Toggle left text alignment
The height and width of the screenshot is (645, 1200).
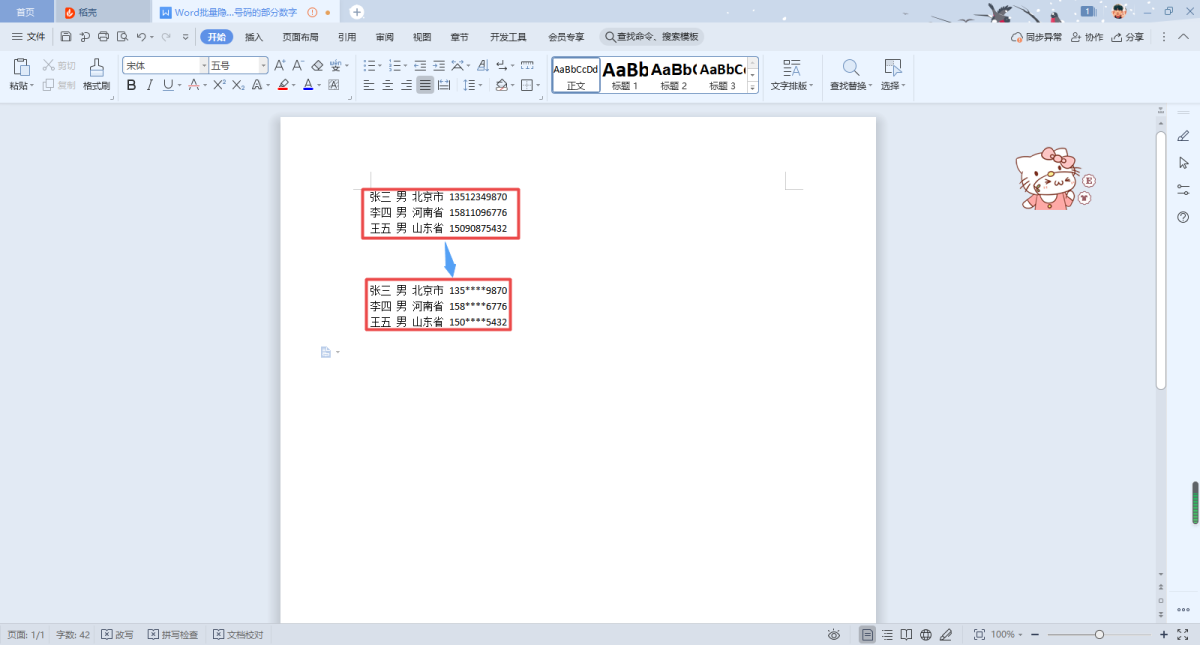(x=369, y=85)
